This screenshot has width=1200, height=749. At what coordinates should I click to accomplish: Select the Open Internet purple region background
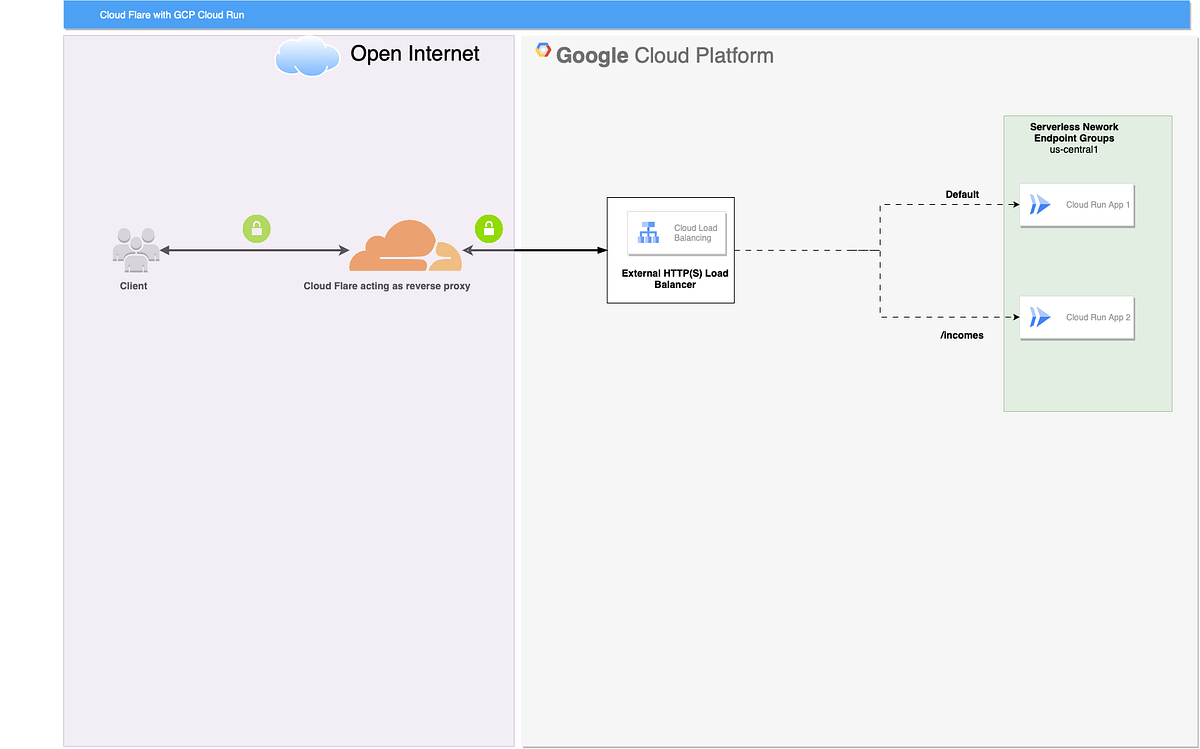(288, 500)
